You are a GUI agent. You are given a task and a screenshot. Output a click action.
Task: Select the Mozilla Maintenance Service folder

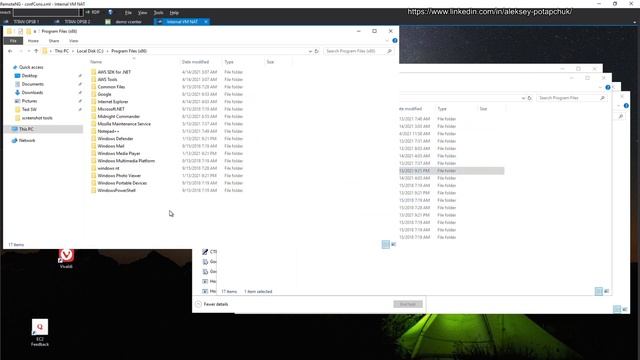click(124, 124)
